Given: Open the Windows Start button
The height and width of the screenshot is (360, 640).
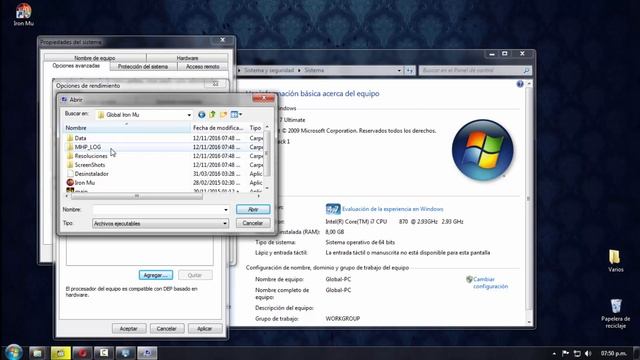Looking at the screenshot, I should tap(13, 352).
